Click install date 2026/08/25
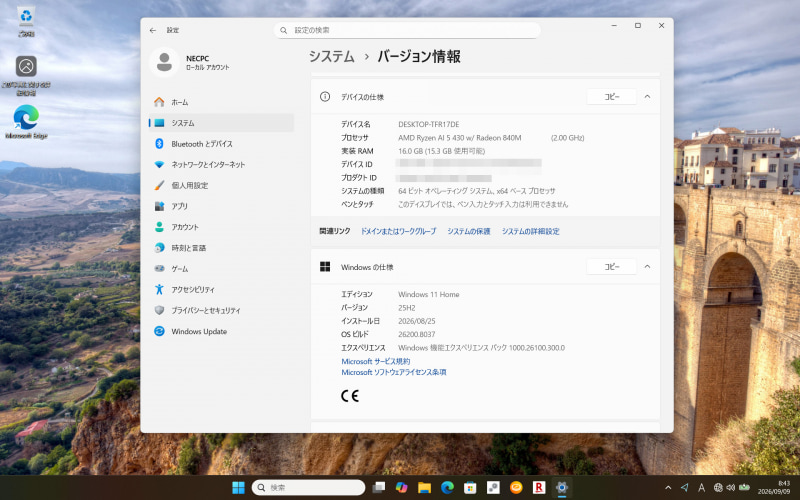This screenshot has width=800, height=500. point(416,321)
